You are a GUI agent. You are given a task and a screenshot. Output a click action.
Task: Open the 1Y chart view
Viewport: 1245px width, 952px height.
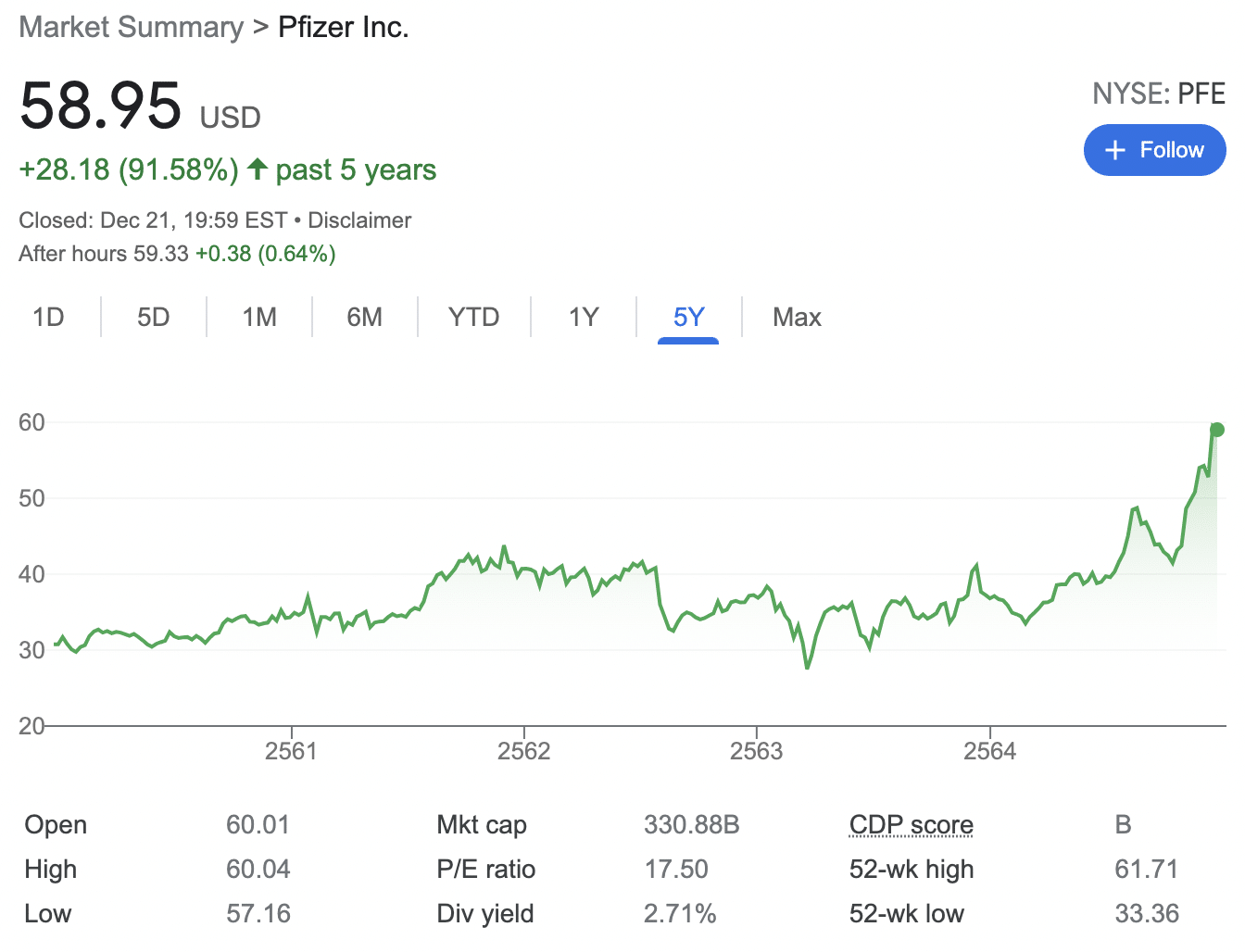584,318
